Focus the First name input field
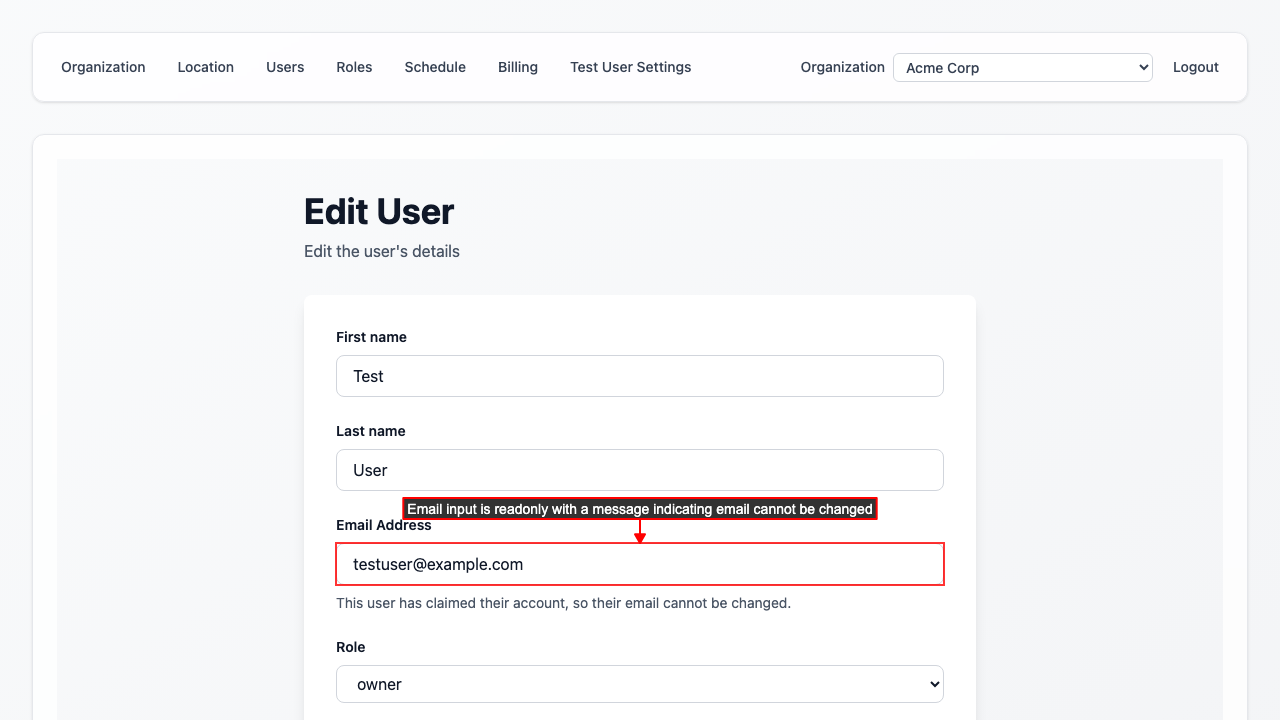The height and width of the screenshot is (720, 1280). 640,376
